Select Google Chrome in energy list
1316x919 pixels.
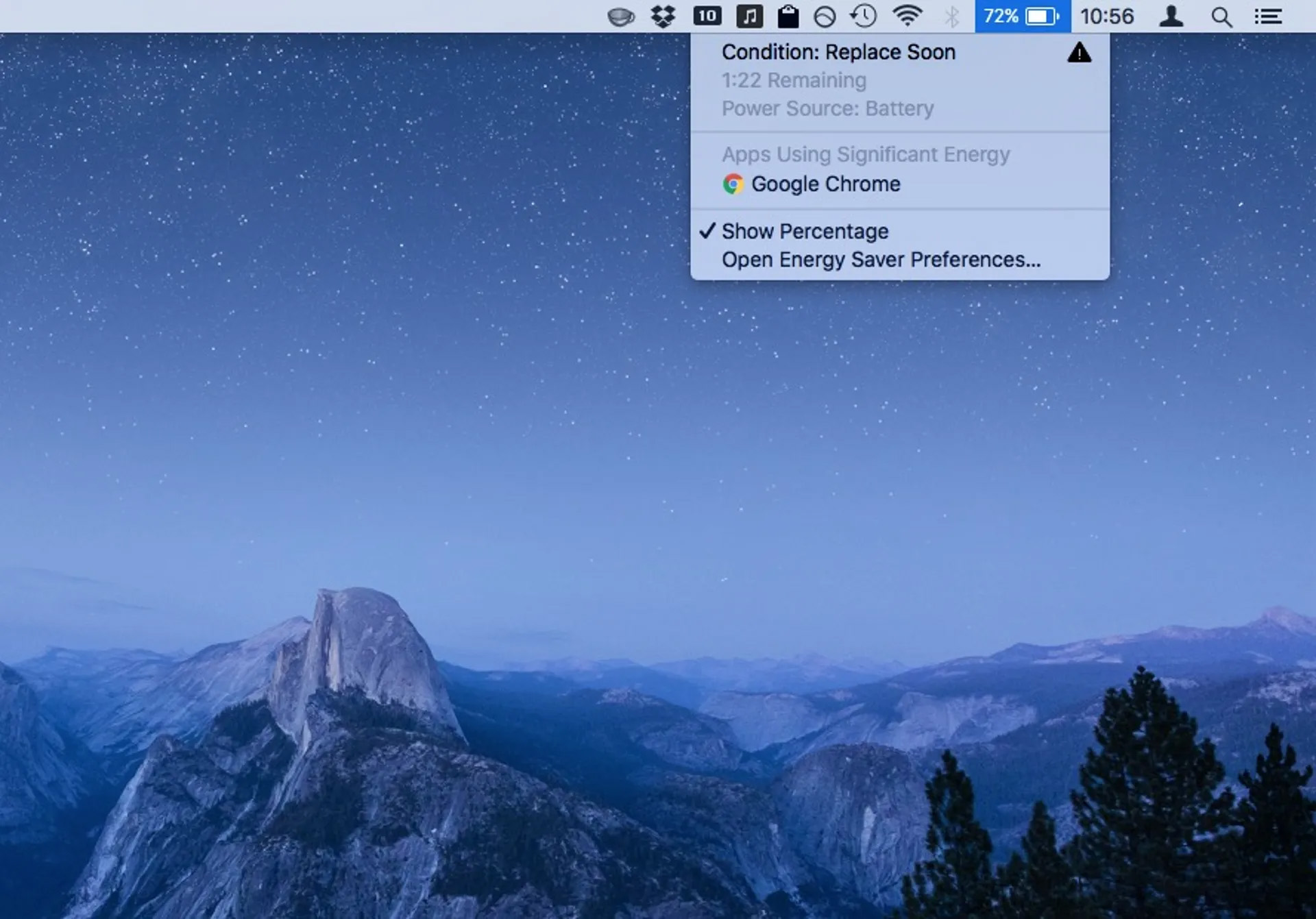[825, 184]
